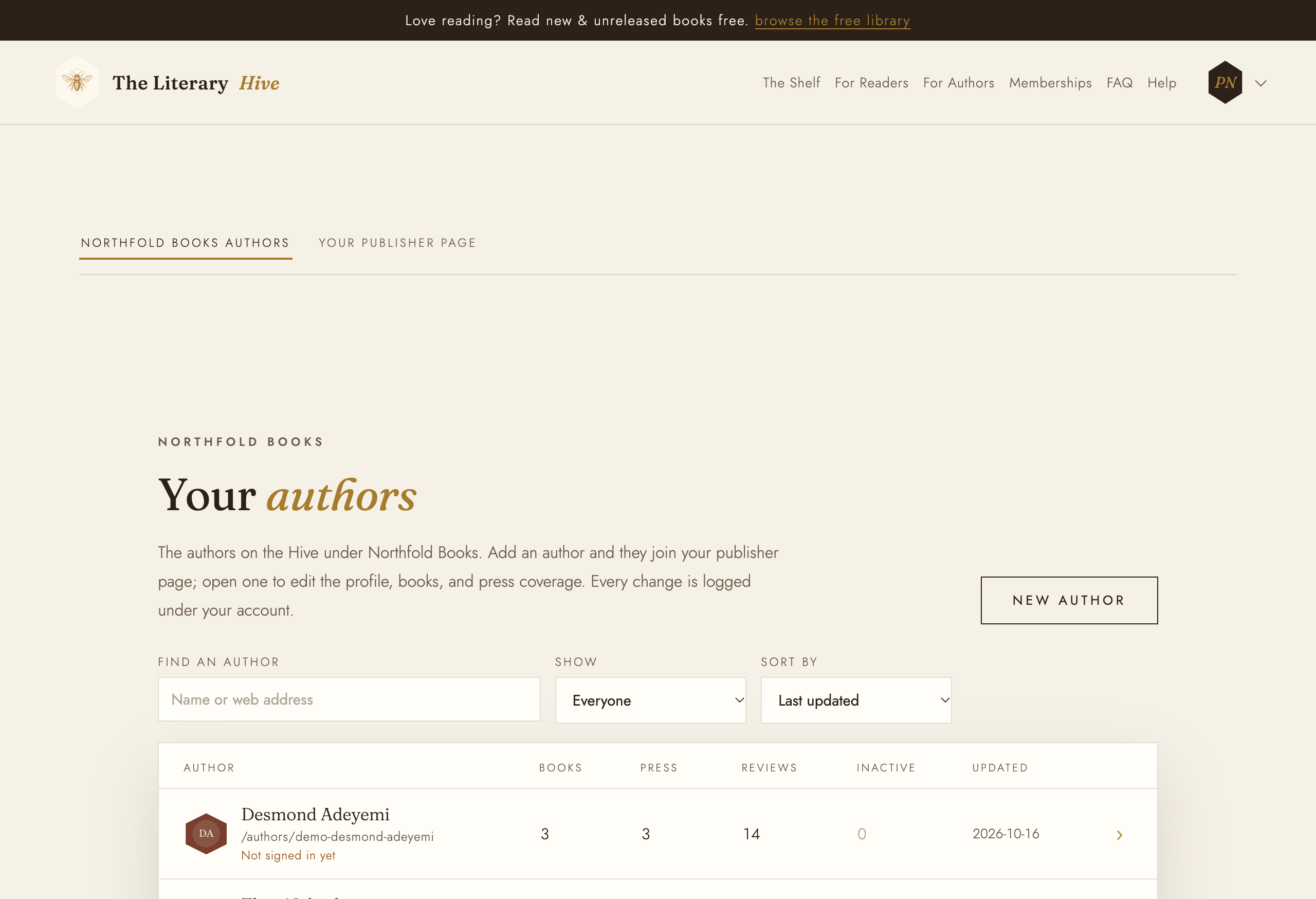The height and width of the screenshot is (899, 1316).
Task: Click the reviews count 14
Action: (751, 834)
